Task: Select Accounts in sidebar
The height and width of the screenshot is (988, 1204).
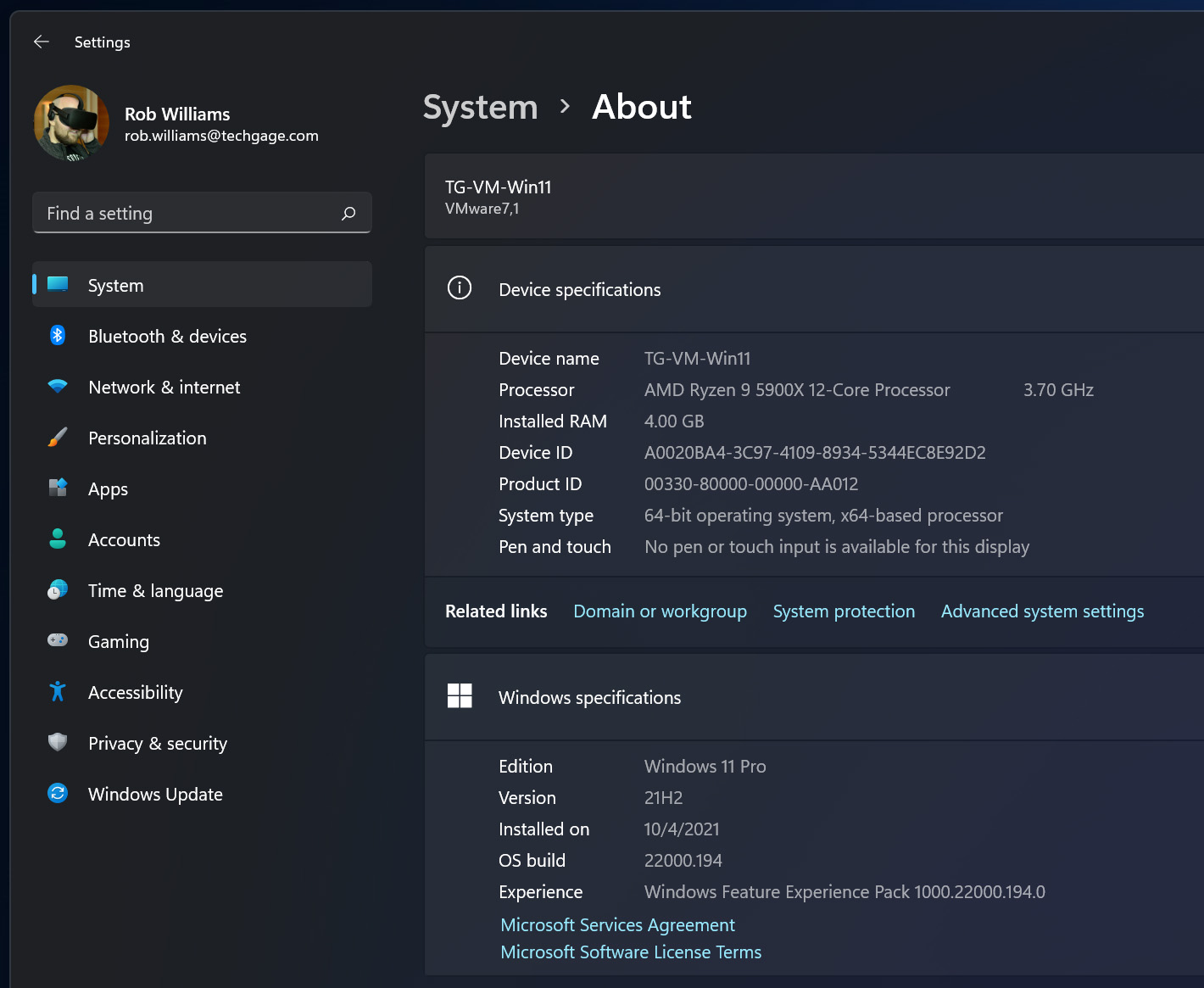Action: pyautogui.click(x=202, y=539)
